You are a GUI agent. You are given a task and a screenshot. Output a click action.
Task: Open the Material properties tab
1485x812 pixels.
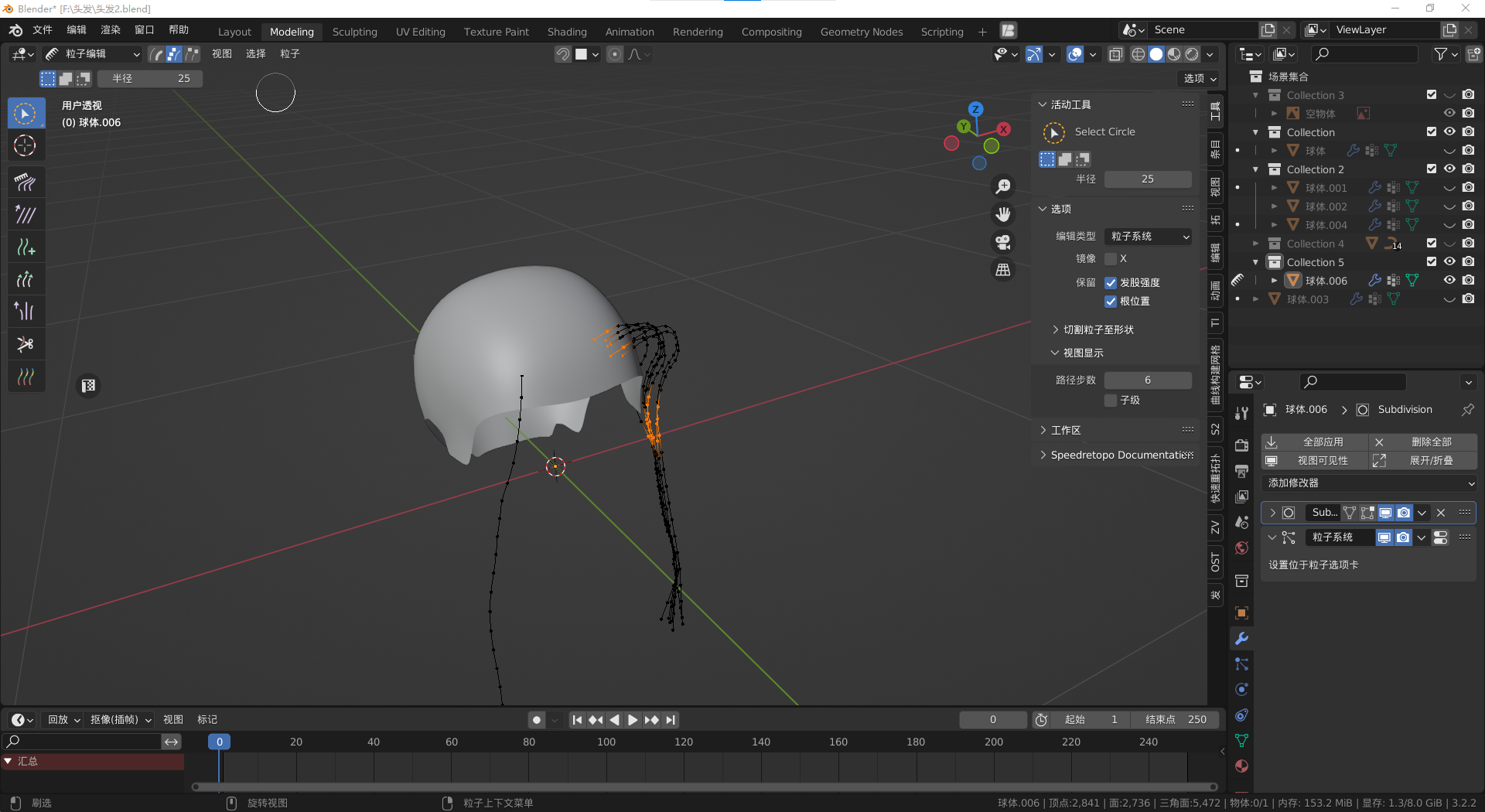(x=1241, y=766)
